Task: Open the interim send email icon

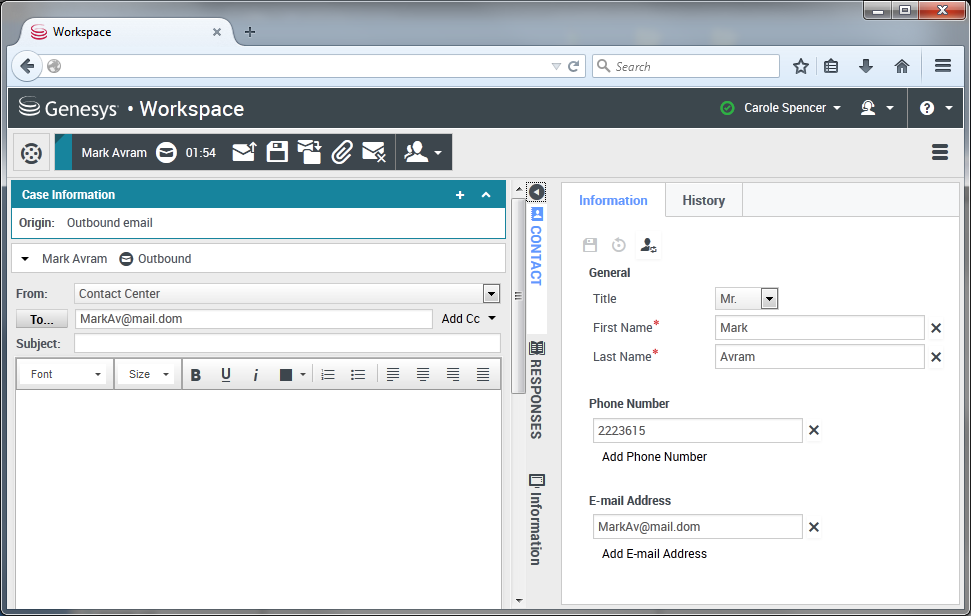Action: point(309,152)
